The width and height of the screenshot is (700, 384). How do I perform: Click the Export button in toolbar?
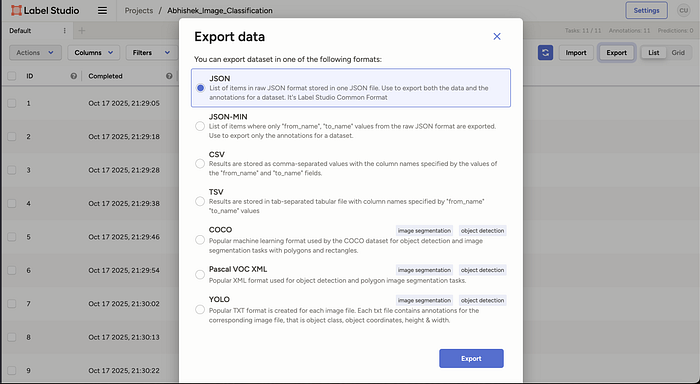tap(617, 53)
